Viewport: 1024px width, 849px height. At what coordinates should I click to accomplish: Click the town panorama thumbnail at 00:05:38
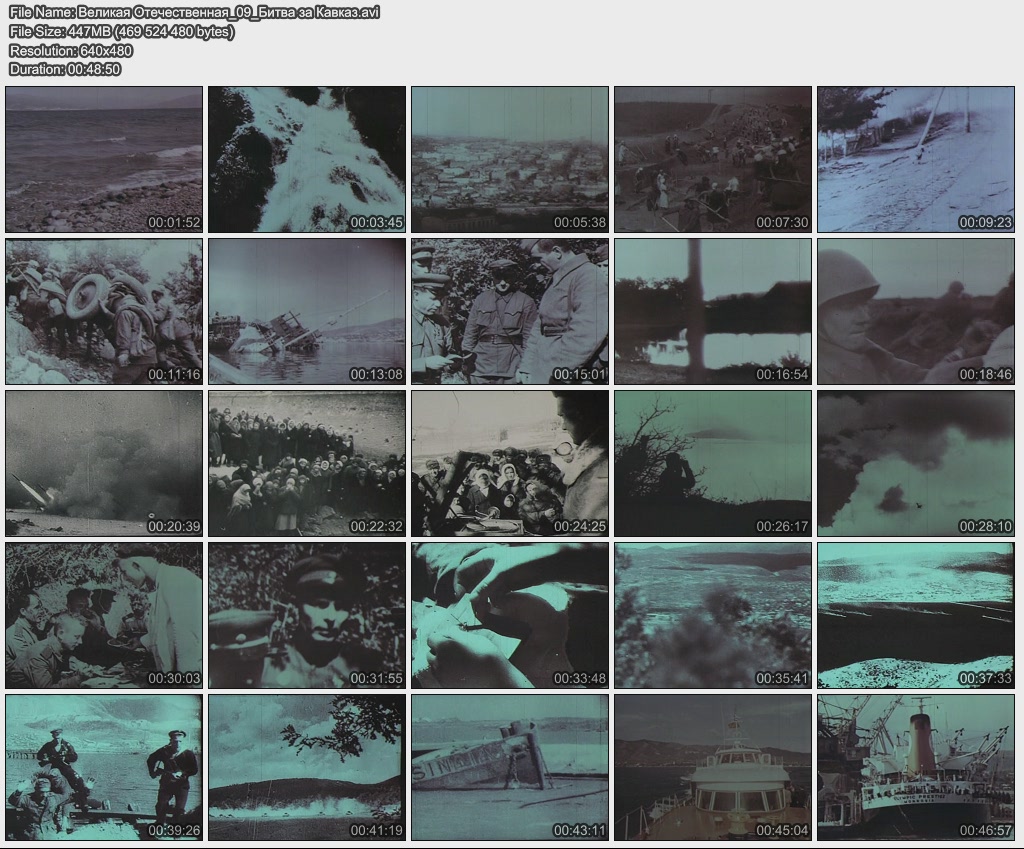tap(510, 159)
